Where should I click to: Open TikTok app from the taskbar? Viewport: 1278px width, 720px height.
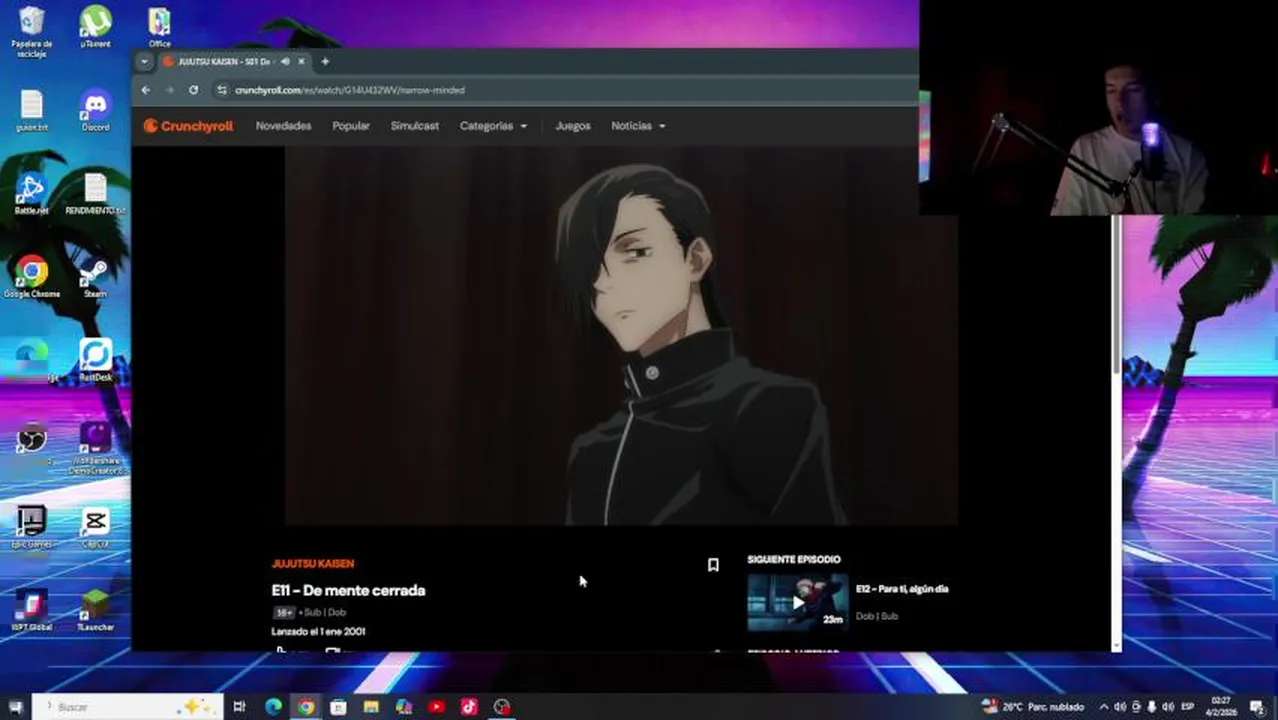(469, 707)
